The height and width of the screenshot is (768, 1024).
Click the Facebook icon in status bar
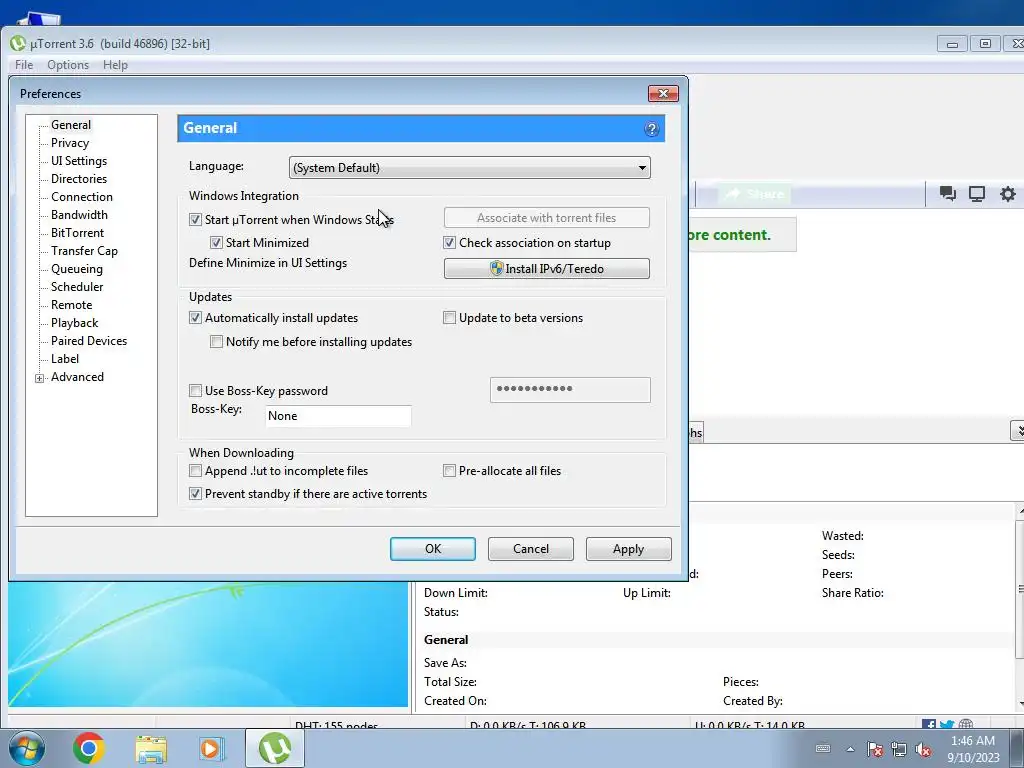click(x=929, y=724)
